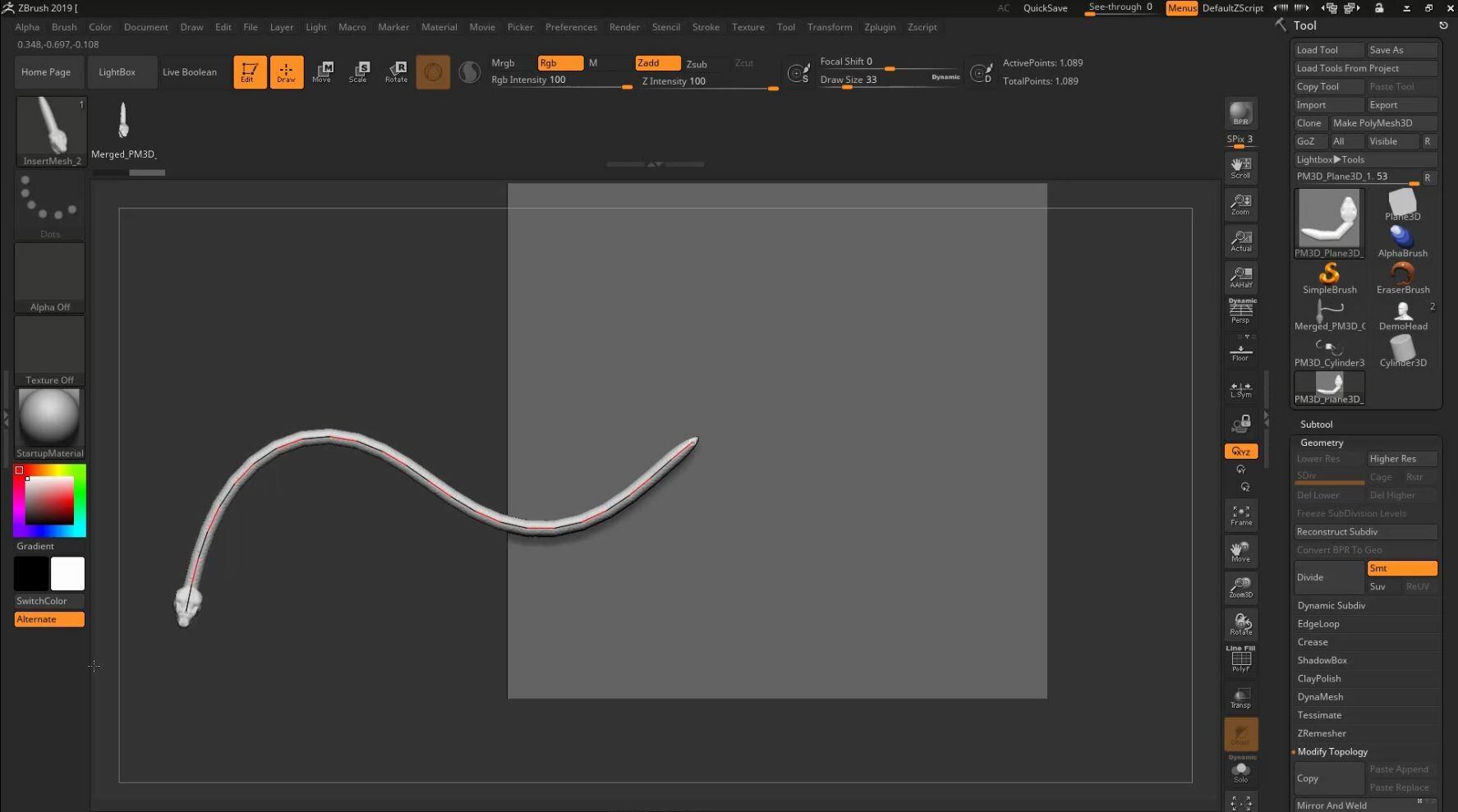The height and width of the screenshot is (812, 1458).
Task: Select the AAHalf zoom icon
Action: point(1240,278)
